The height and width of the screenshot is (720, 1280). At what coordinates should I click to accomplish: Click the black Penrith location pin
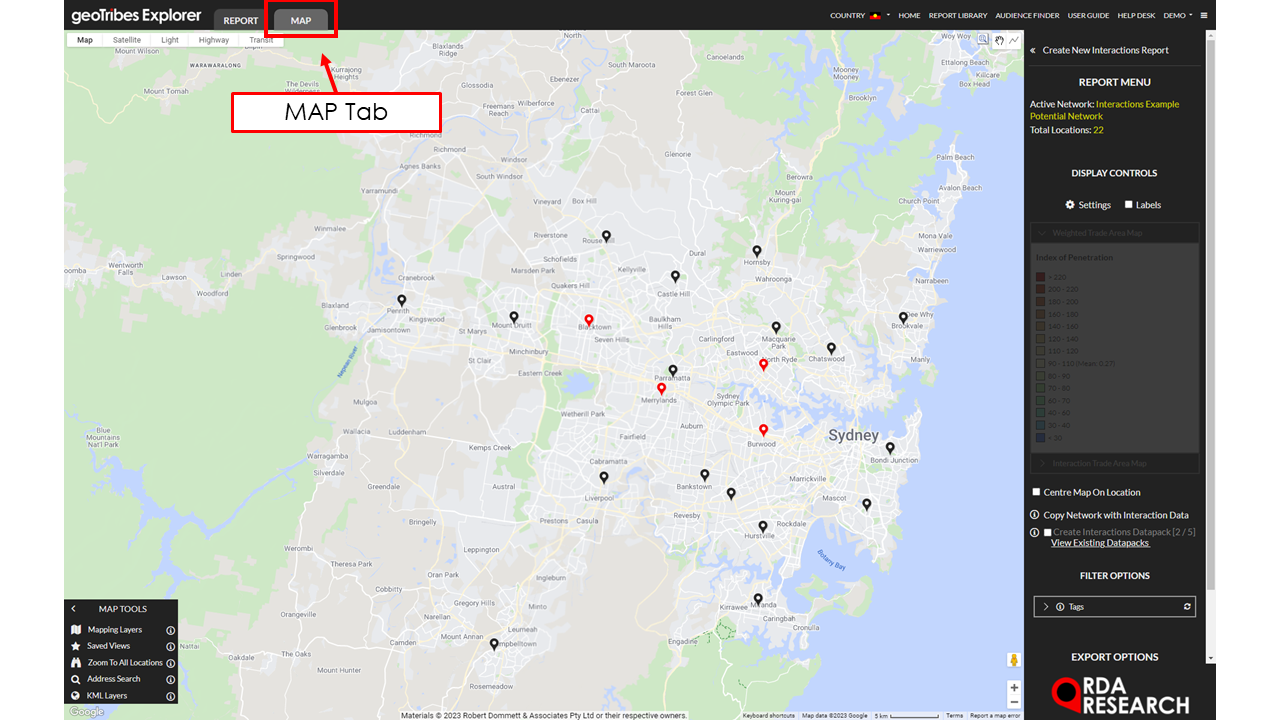coord(402,300)
